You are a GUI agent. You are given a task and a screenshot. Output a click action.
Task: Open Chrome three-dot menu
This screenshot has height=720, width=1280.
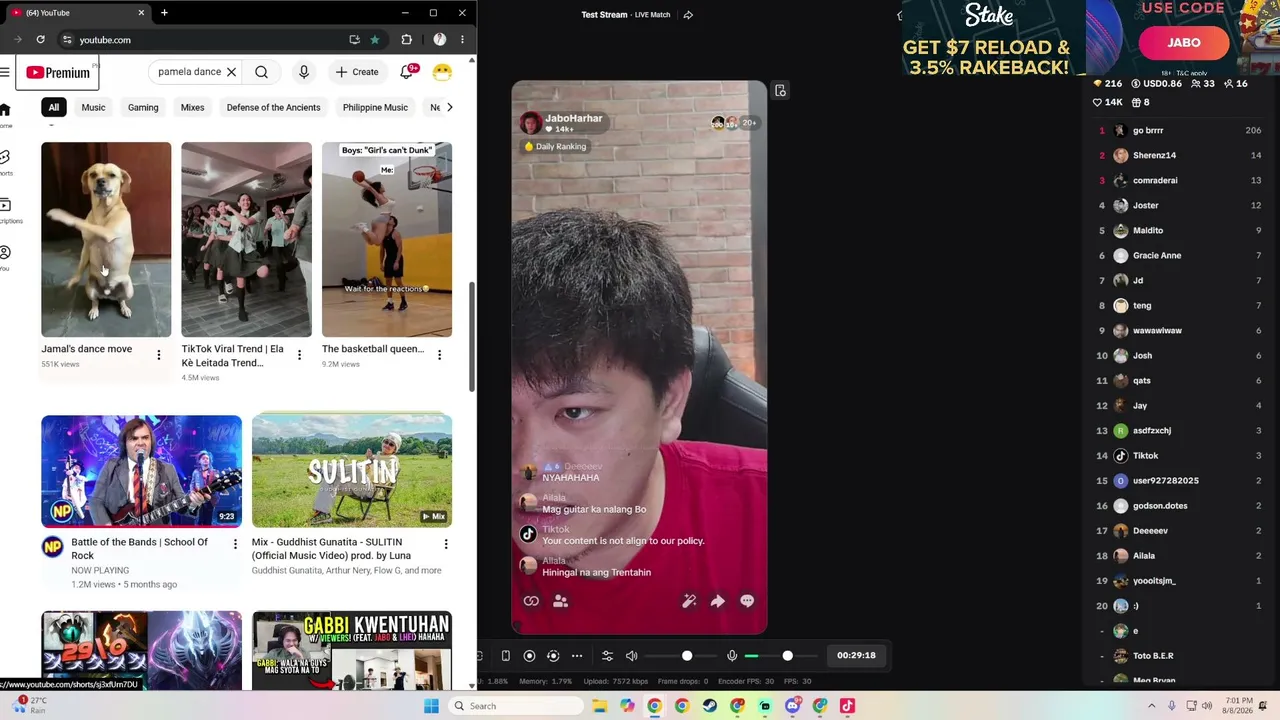click(462, 40)
